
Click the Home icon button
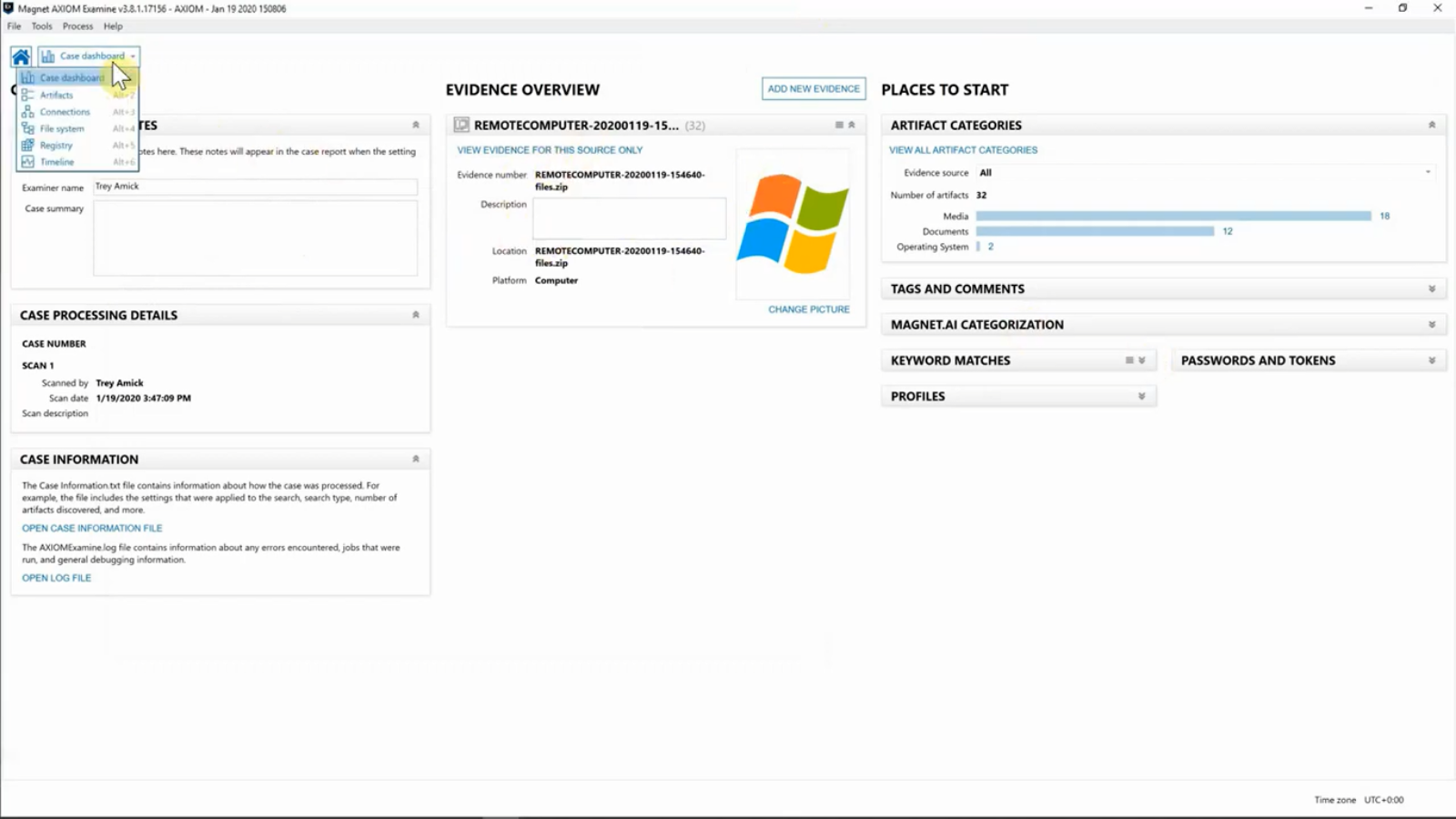21,56
